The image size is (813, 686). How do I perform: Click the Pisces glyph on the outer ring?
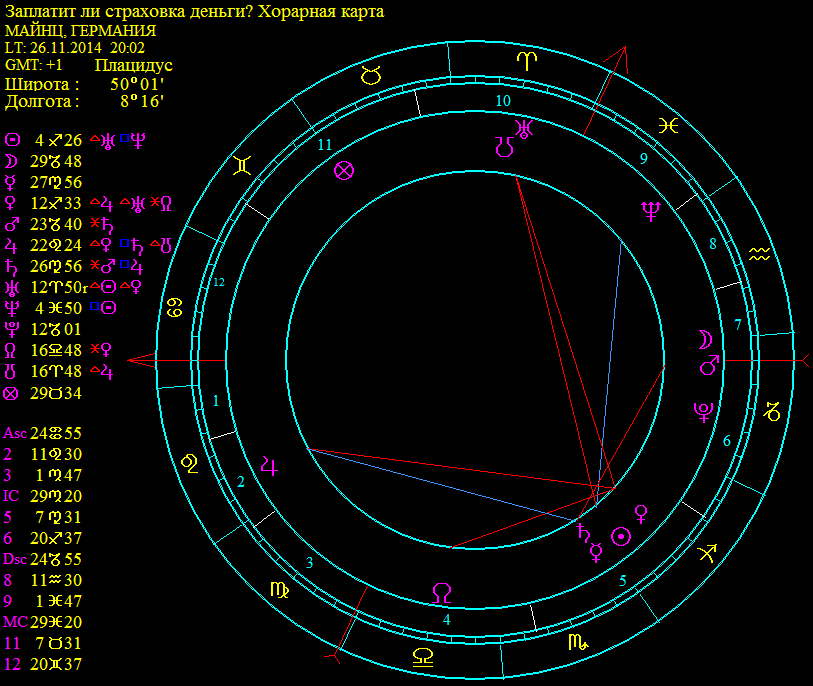[x=669, y=124]
